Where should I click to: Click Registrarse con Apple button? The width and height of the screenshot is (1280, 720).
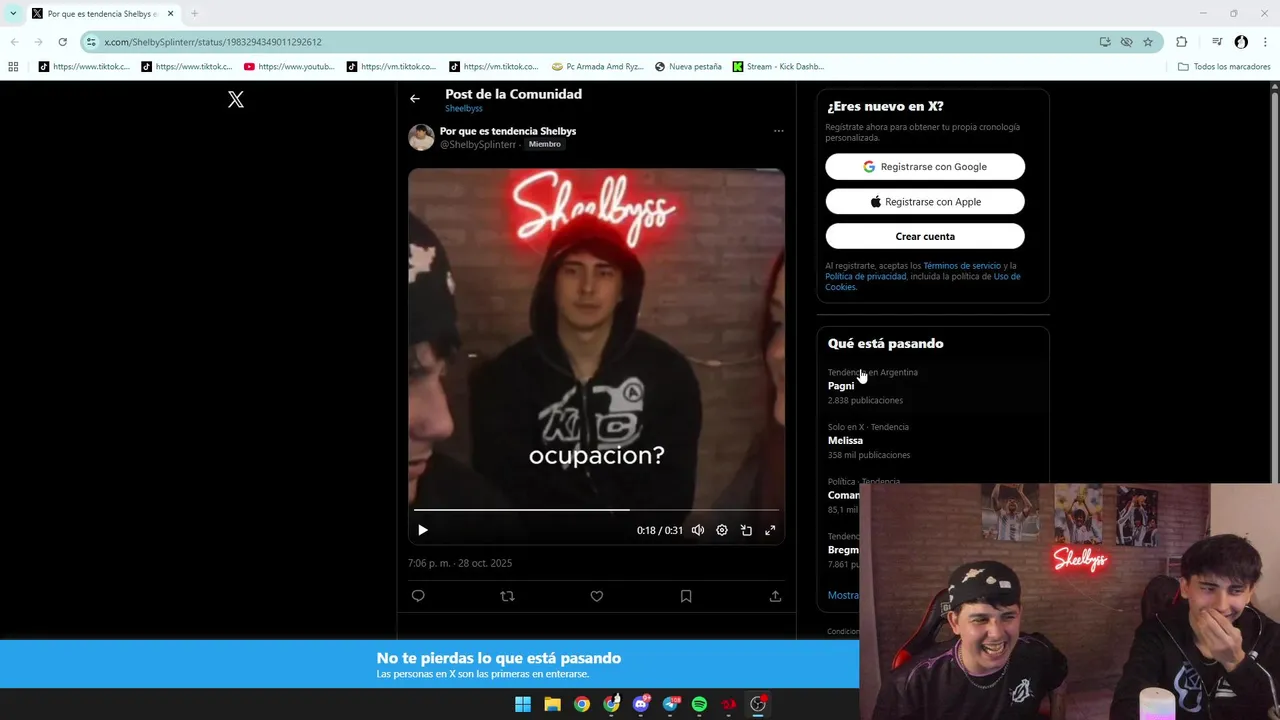pyautogui.click(x=925, y=202)
